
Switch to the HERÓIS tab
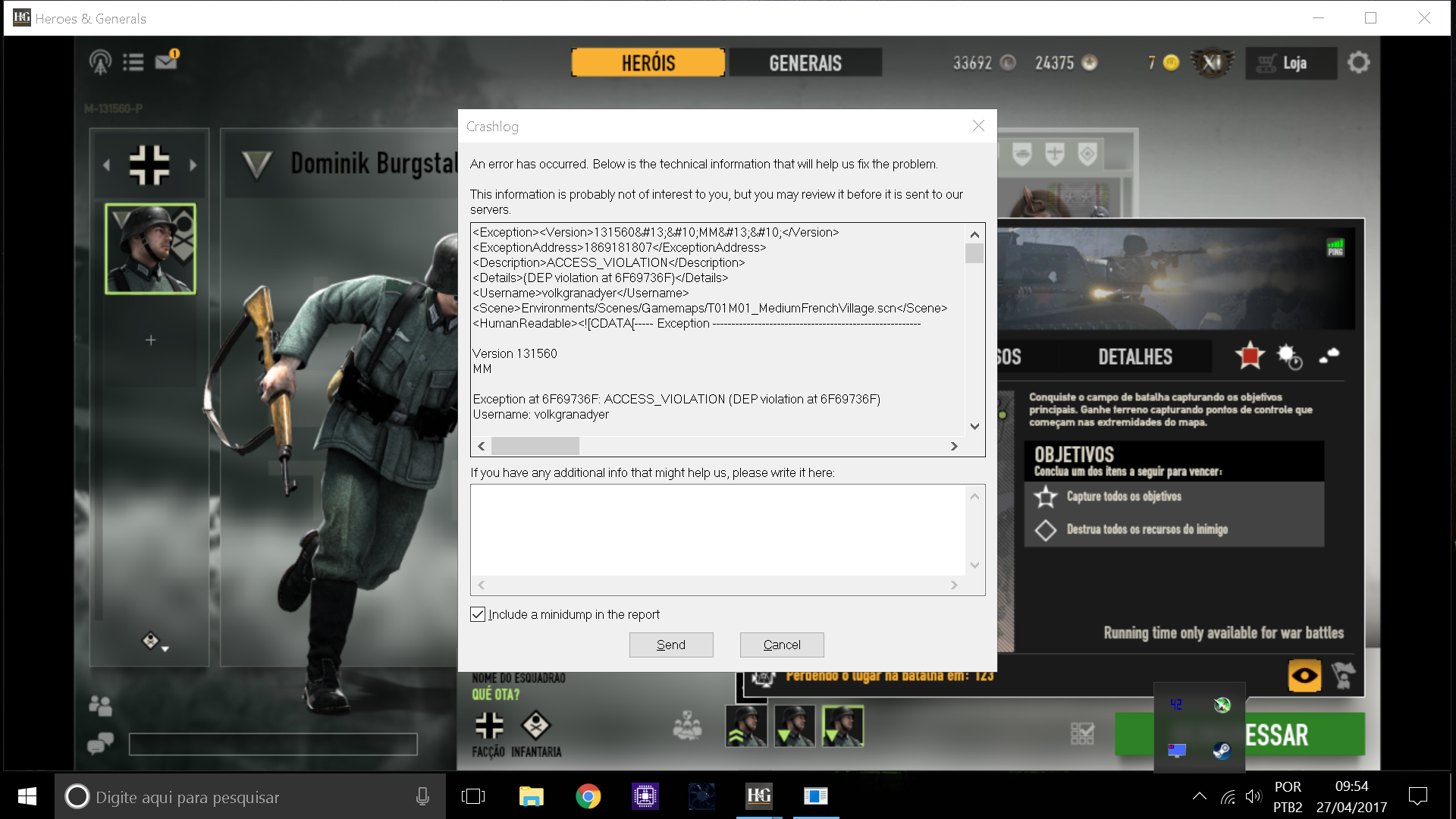(648, 63)
